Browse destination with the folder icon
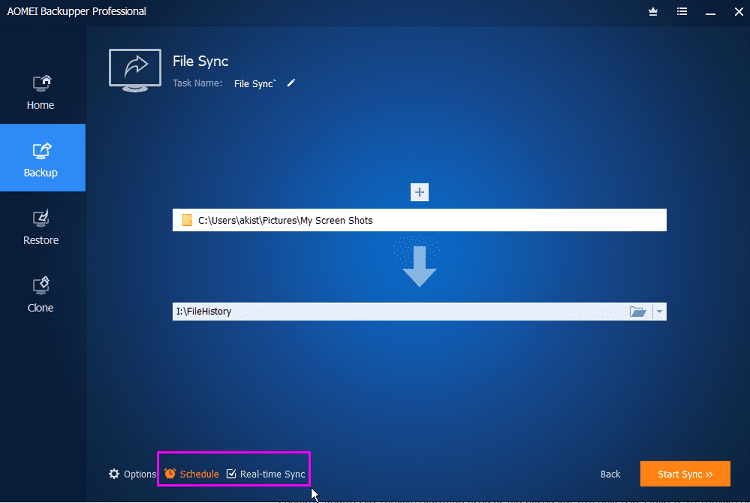This screenshot has width=750, height=503. pyautogui.click(x=638, y=312)
